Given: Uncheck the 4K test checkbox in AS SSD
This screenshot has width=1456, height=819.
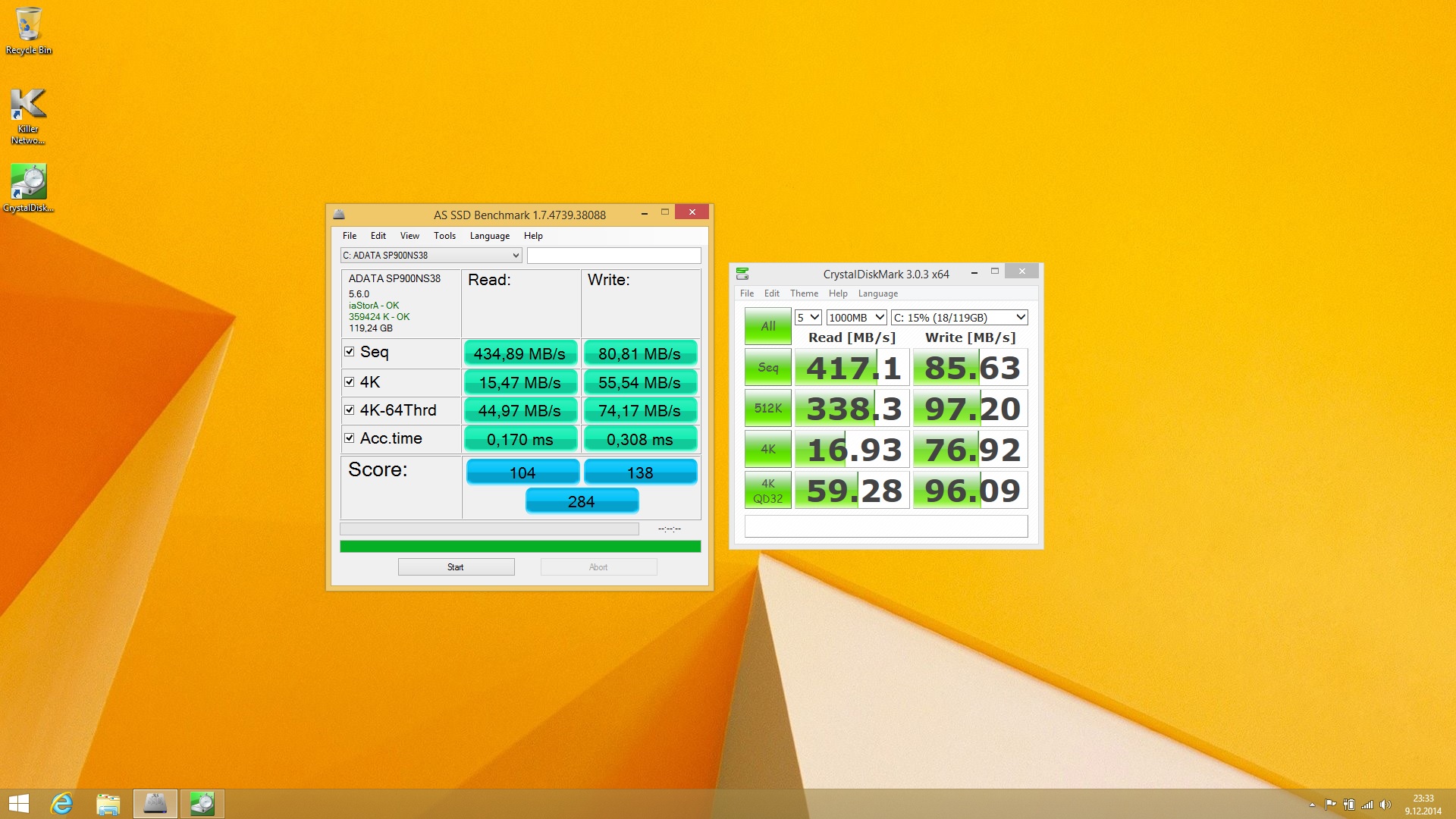Looking at the screenshot, I should pos(350,382).
